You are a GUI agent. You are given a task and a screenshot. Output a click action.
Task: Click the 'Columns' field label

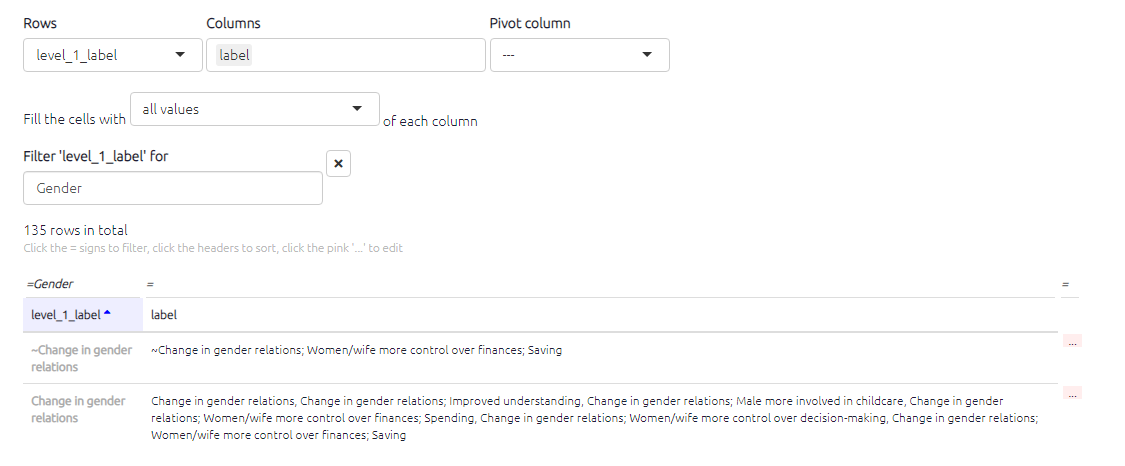233,23
